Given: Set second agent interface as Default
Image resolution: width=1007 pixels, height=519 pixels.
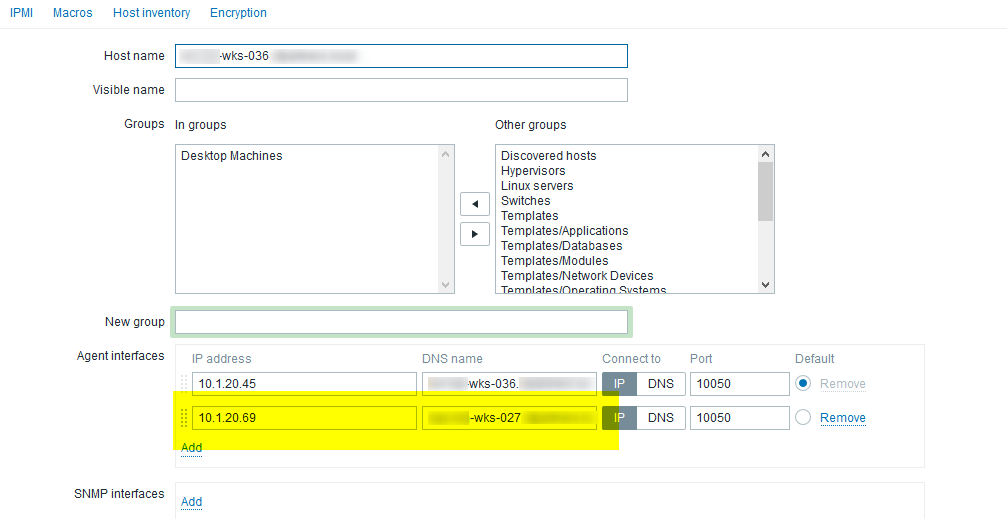Looking at the screenshot, I should click(803, 418).
